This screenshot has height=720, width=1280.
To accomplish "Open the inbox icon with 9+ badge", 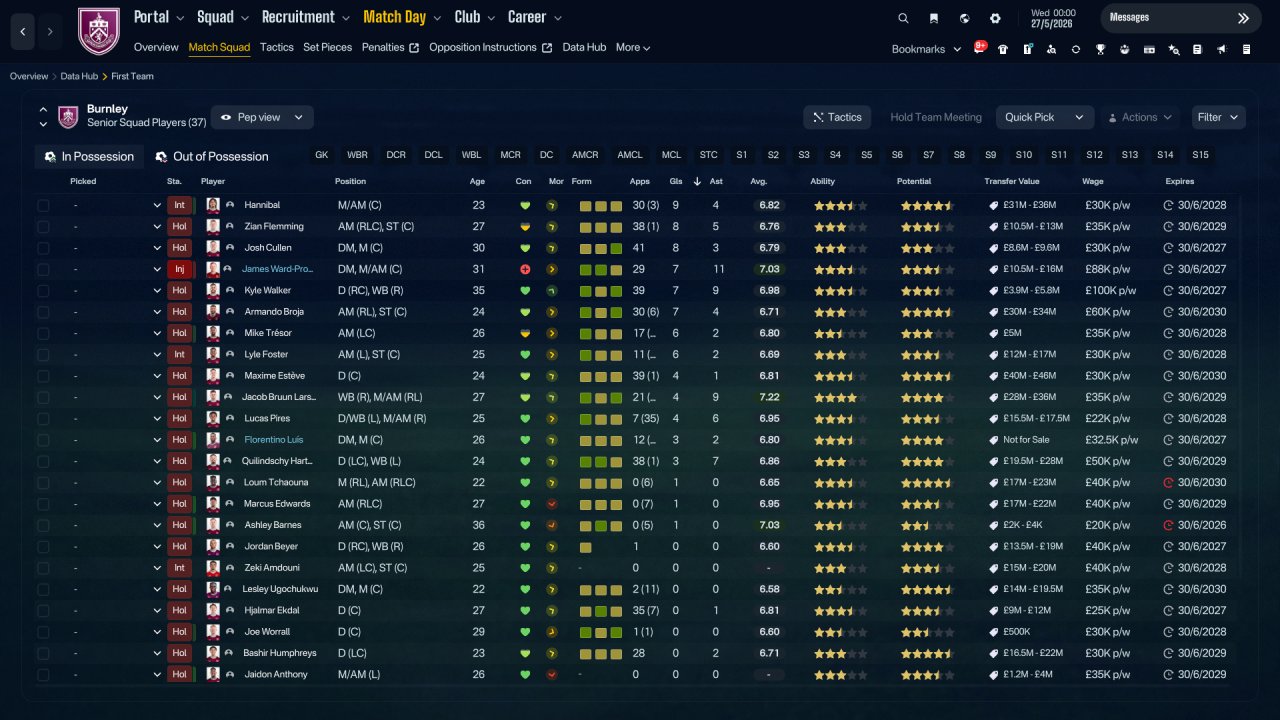I will (979, 48).
